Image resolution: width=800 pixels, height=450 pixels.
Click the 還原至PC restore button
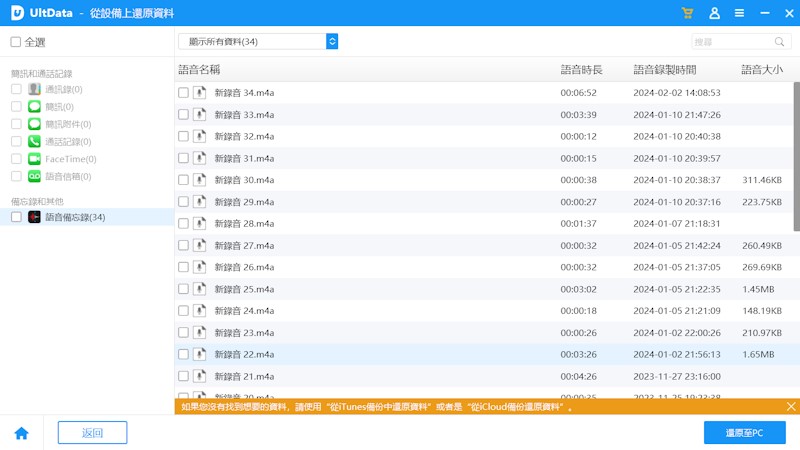click(745, 432)
